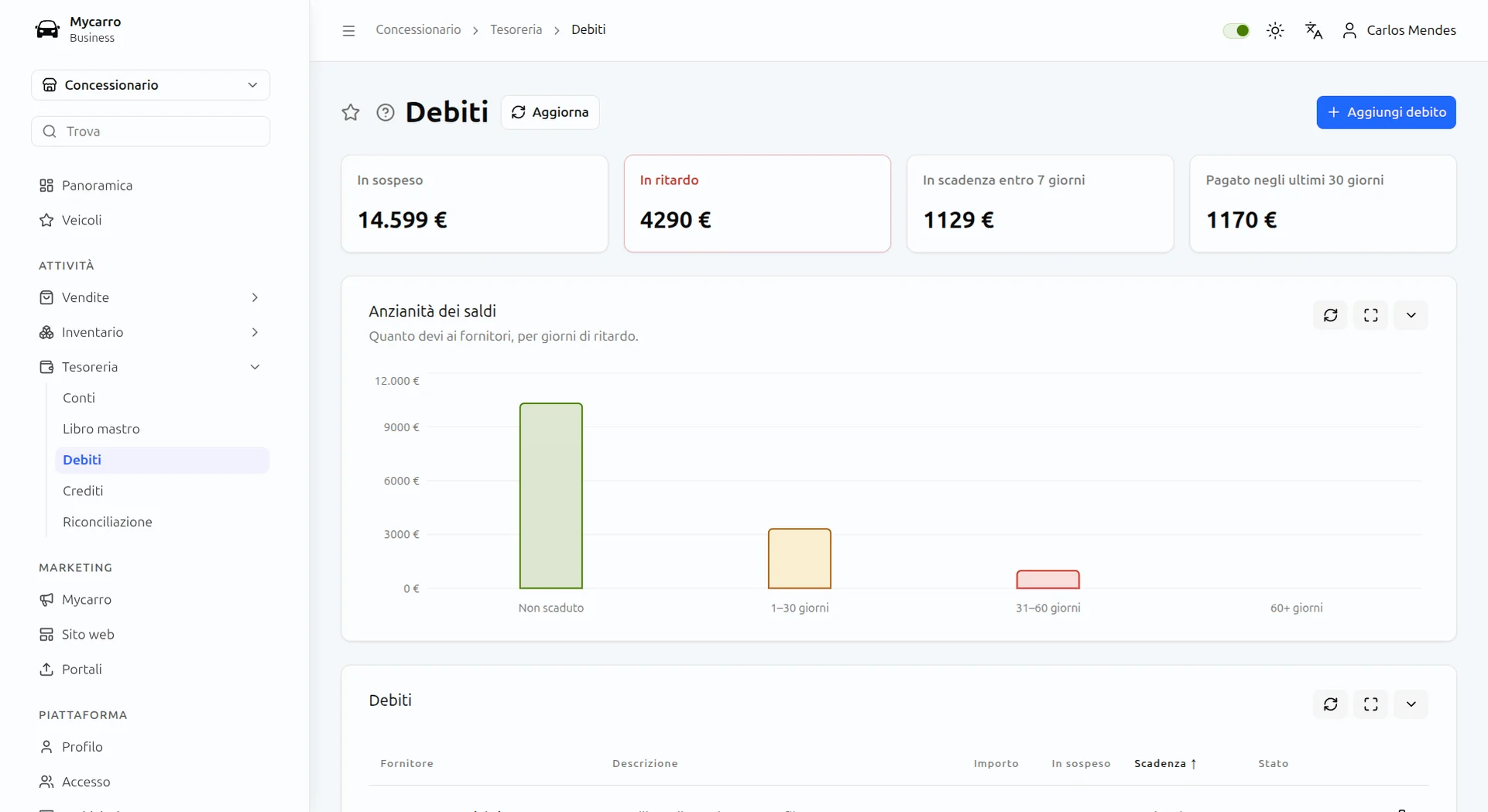Click the green Non scaduto bar

[551, 495]
